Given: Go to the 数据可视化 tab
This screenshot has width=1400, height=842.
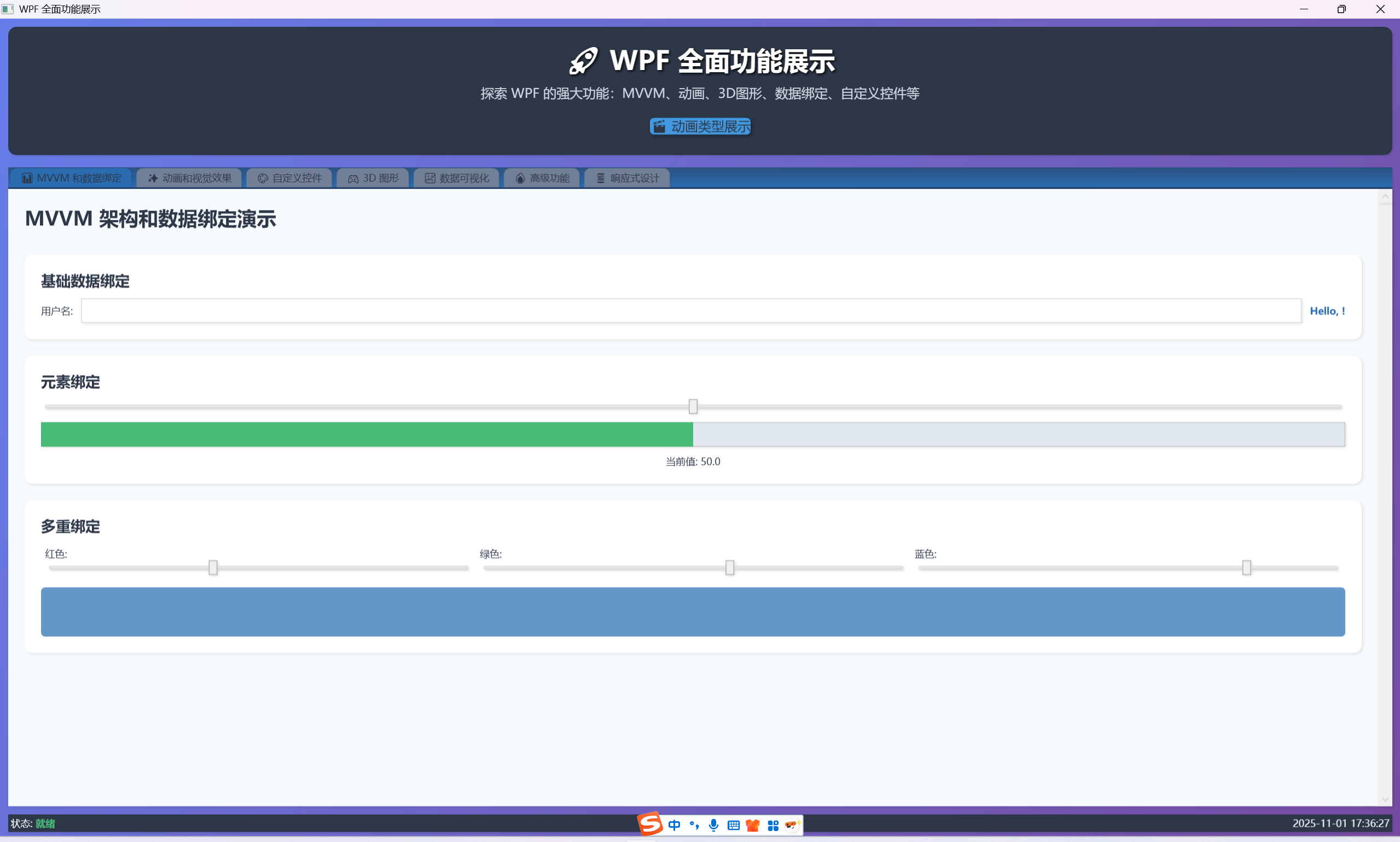Looking at the screenshot, I should [457, 178].
